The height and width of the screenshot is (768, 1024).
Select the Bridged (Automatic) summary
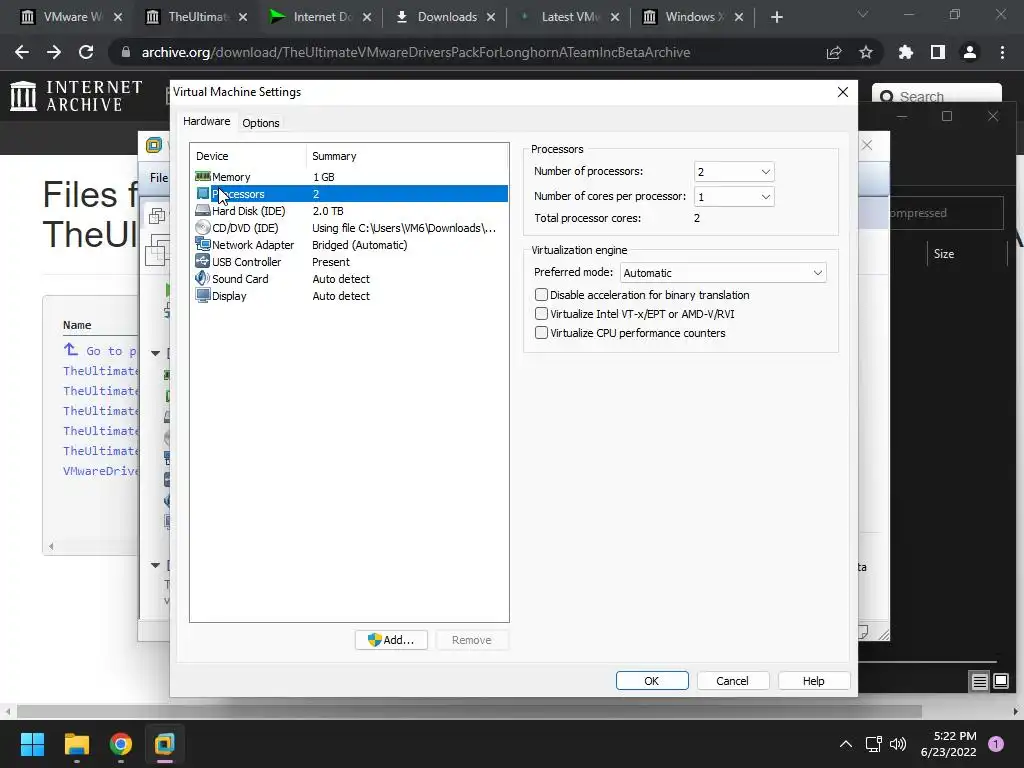(x=360, y=244)
